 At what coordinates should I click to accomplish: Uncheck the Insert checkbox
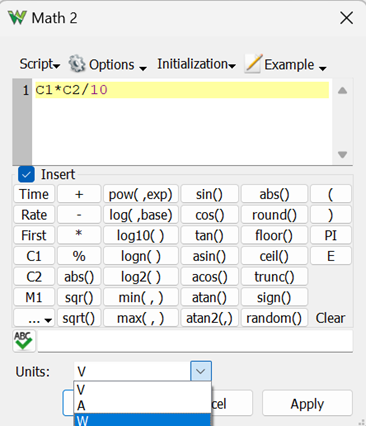(x=26, y=174)
